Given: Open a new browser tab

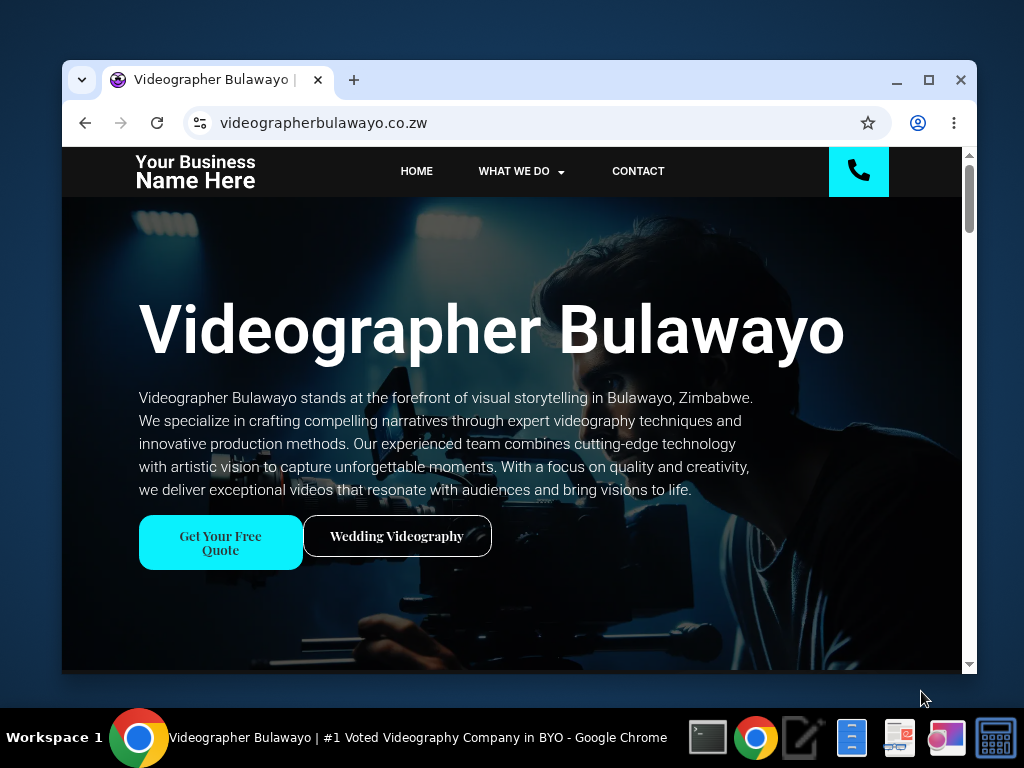Looking at the screenshot, I should pos(353,80).
